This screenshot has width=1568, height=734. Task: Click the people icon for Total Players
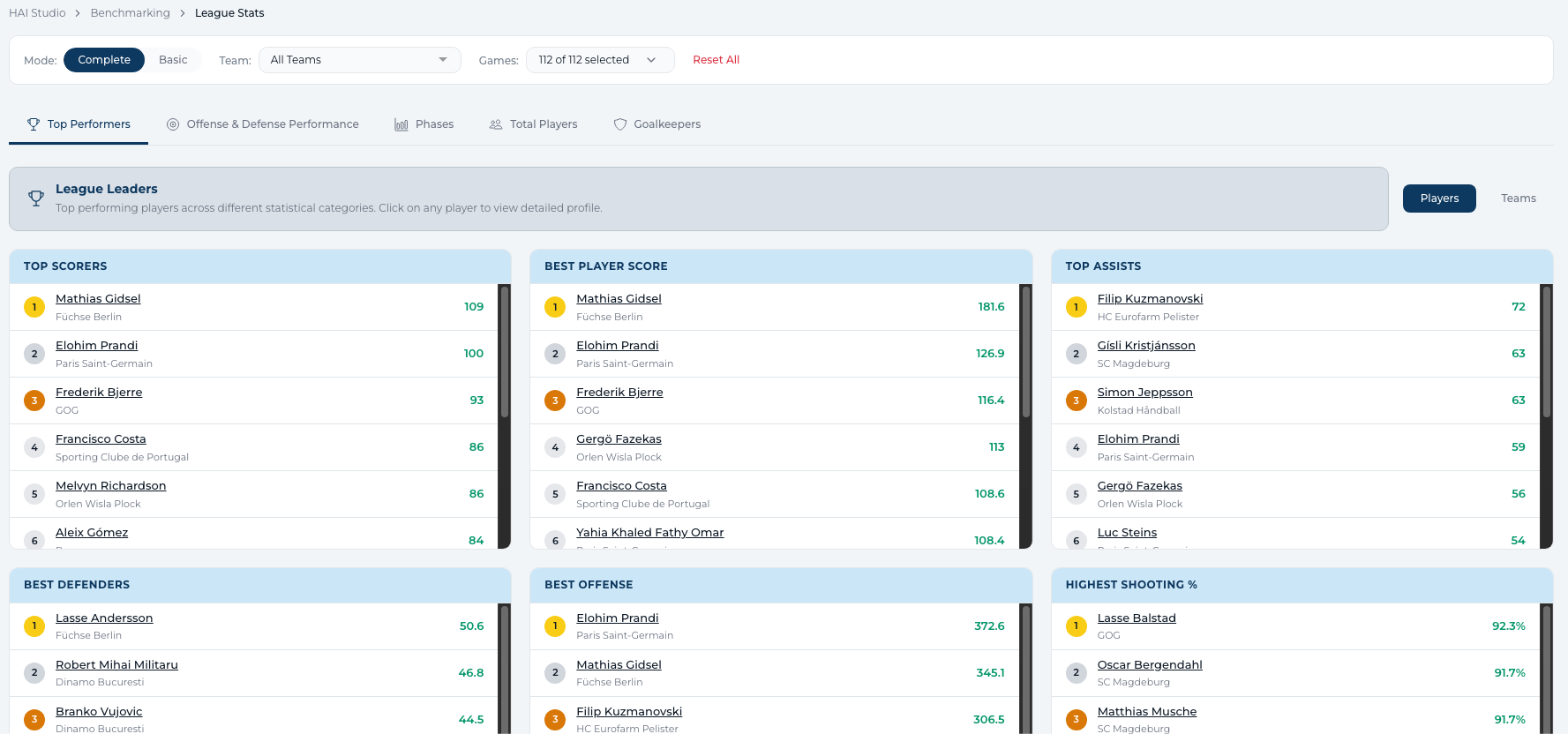click(x=496, y=124)
